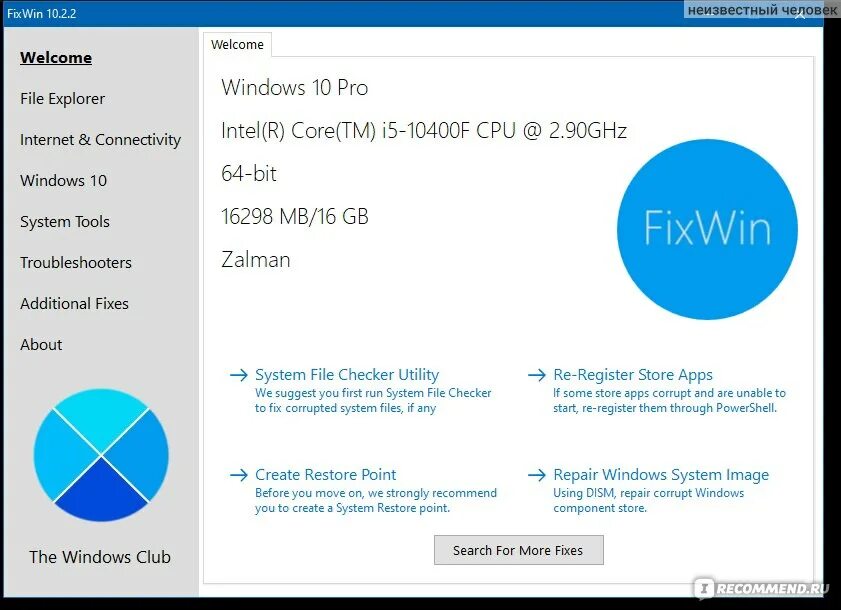The height and width of the screenshot is (610, 841).
Task: Click the System File Checker arrow icon
Action: [x=239, y=375]
